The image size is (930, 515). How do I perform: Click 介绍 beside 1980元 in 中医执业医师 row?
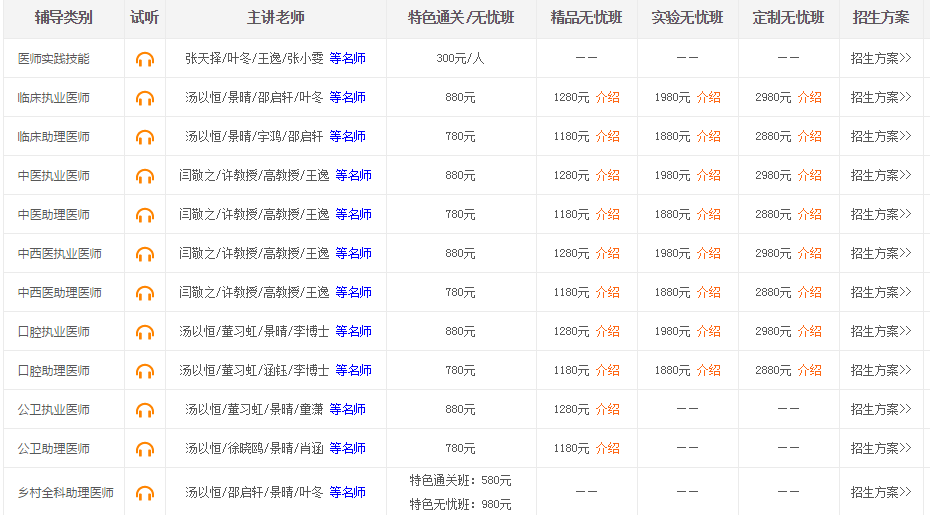[708, 175]
